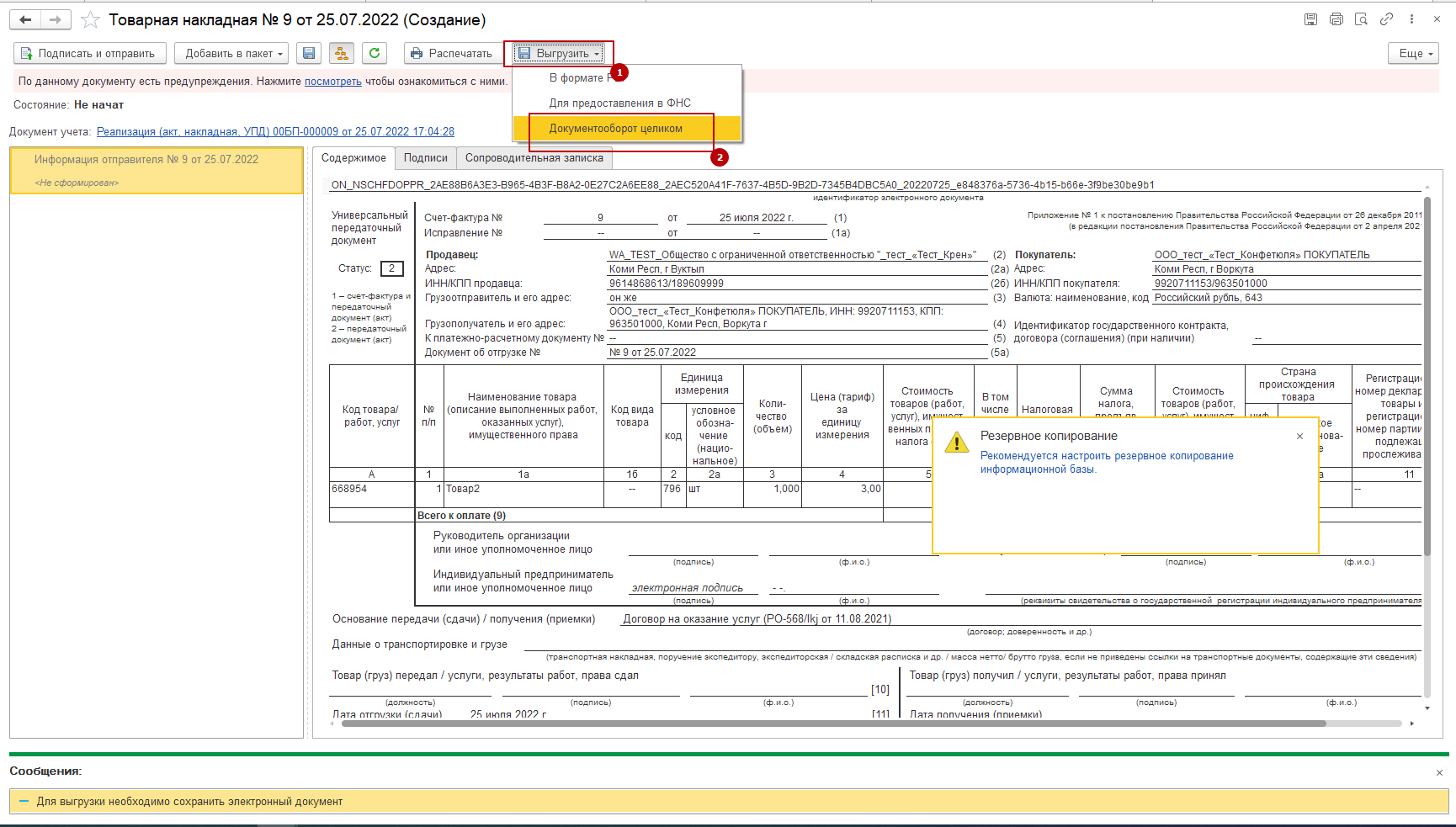Close the Messages panel
This screenshot has width=1456, height=827.
[x=1439, y=772]
